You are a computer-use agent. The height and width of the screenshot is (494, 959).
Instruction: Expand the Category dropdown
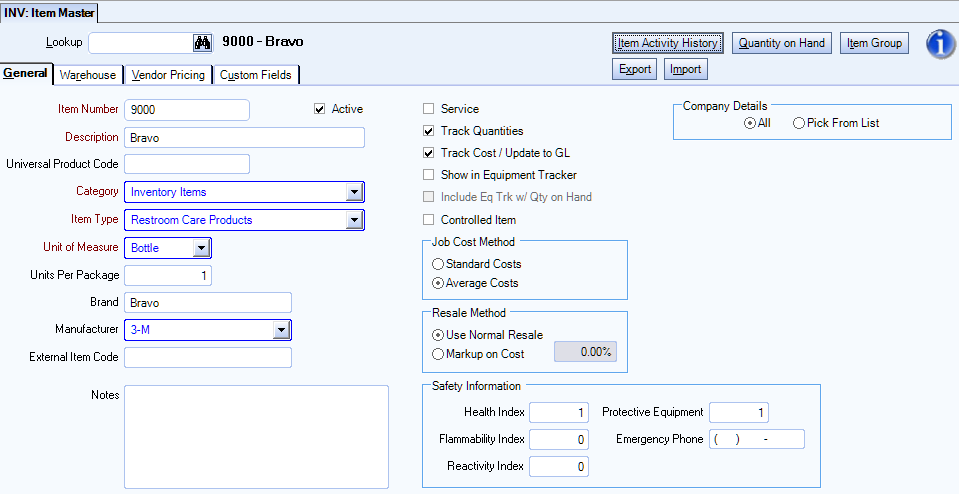[354, 192]
